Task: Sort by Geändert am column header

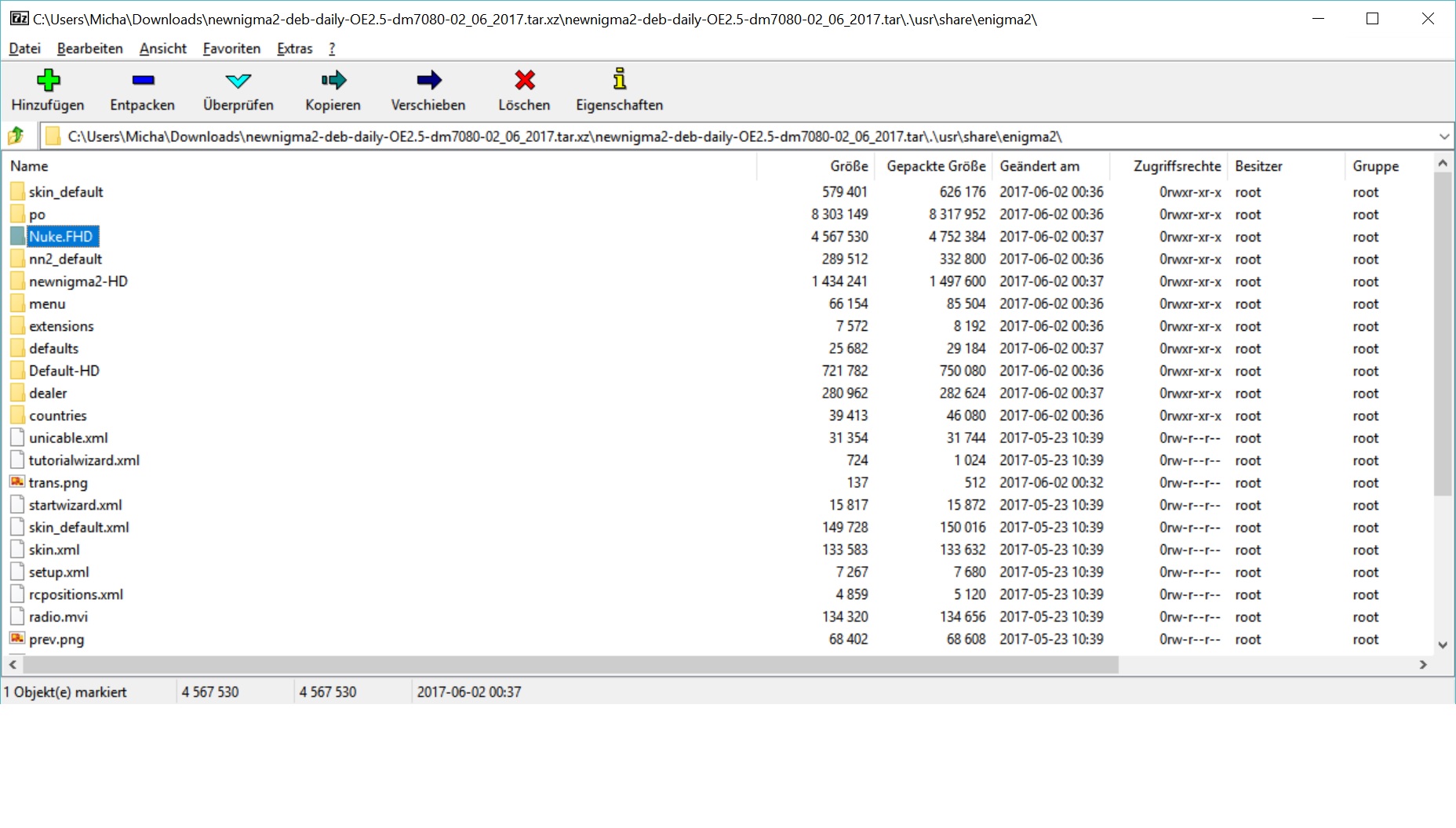Action: (x=1039, y=166)
